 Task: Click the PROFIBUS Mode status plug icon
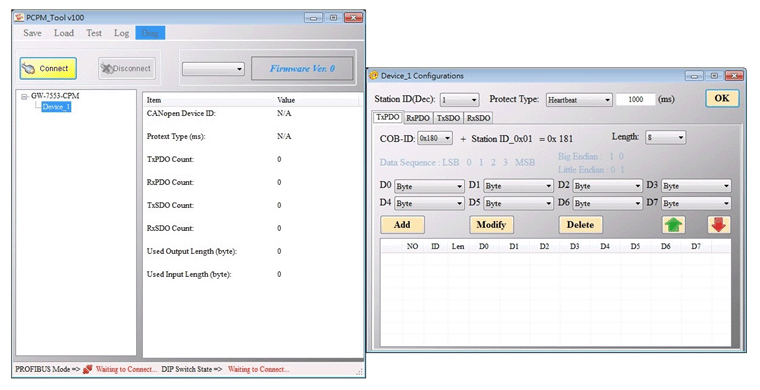tap(87, 369)
